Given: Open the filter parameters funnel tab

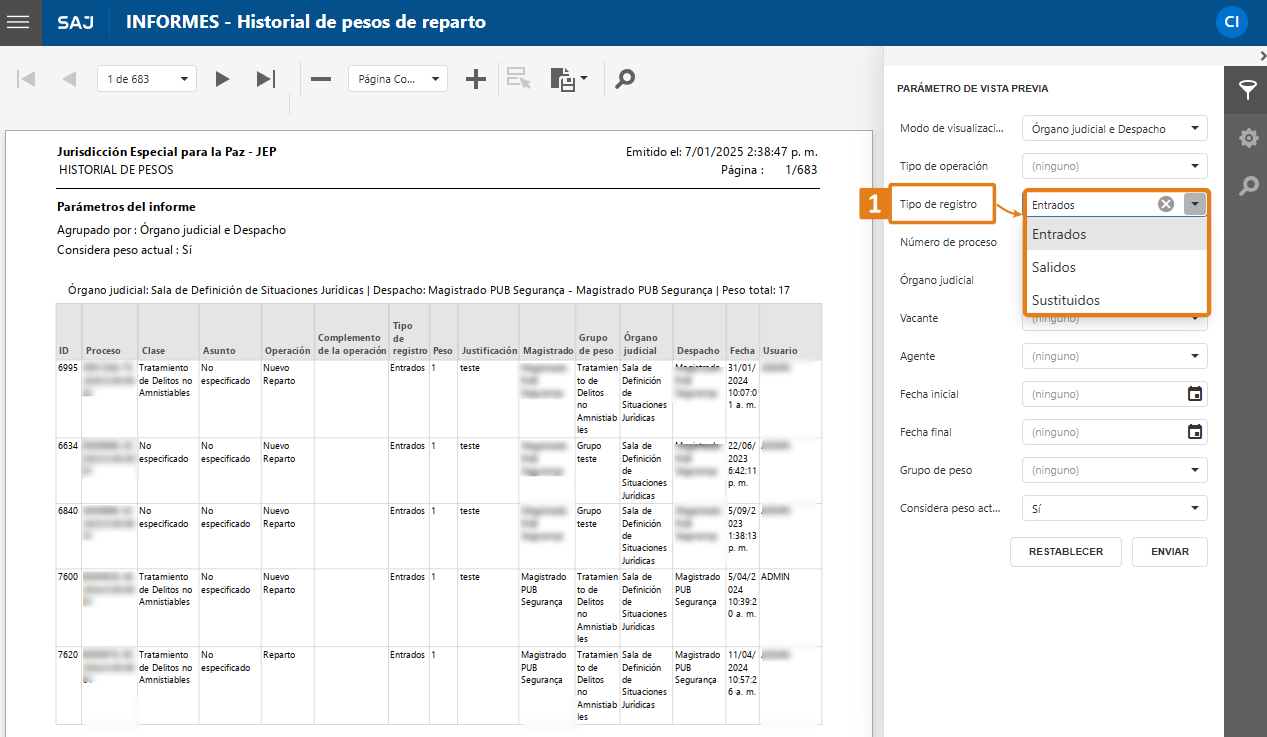Looking at the screenshot, I should pos(1247,90).
